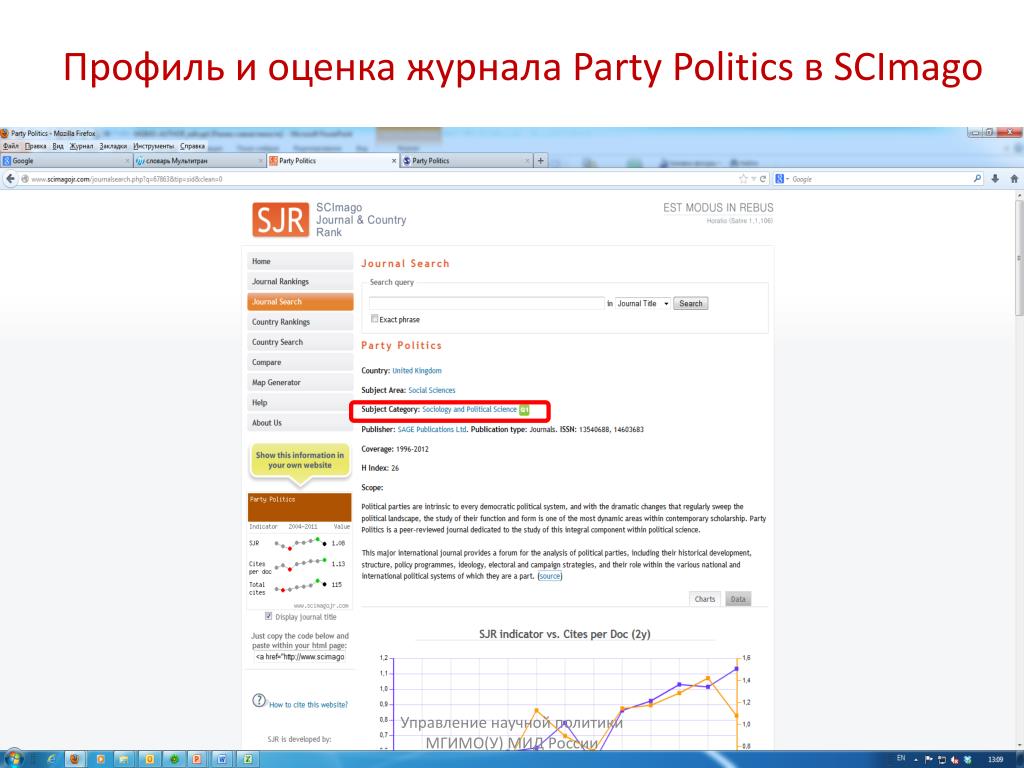
Task: Open the Справка menu
Action: [x=193, y=146]
